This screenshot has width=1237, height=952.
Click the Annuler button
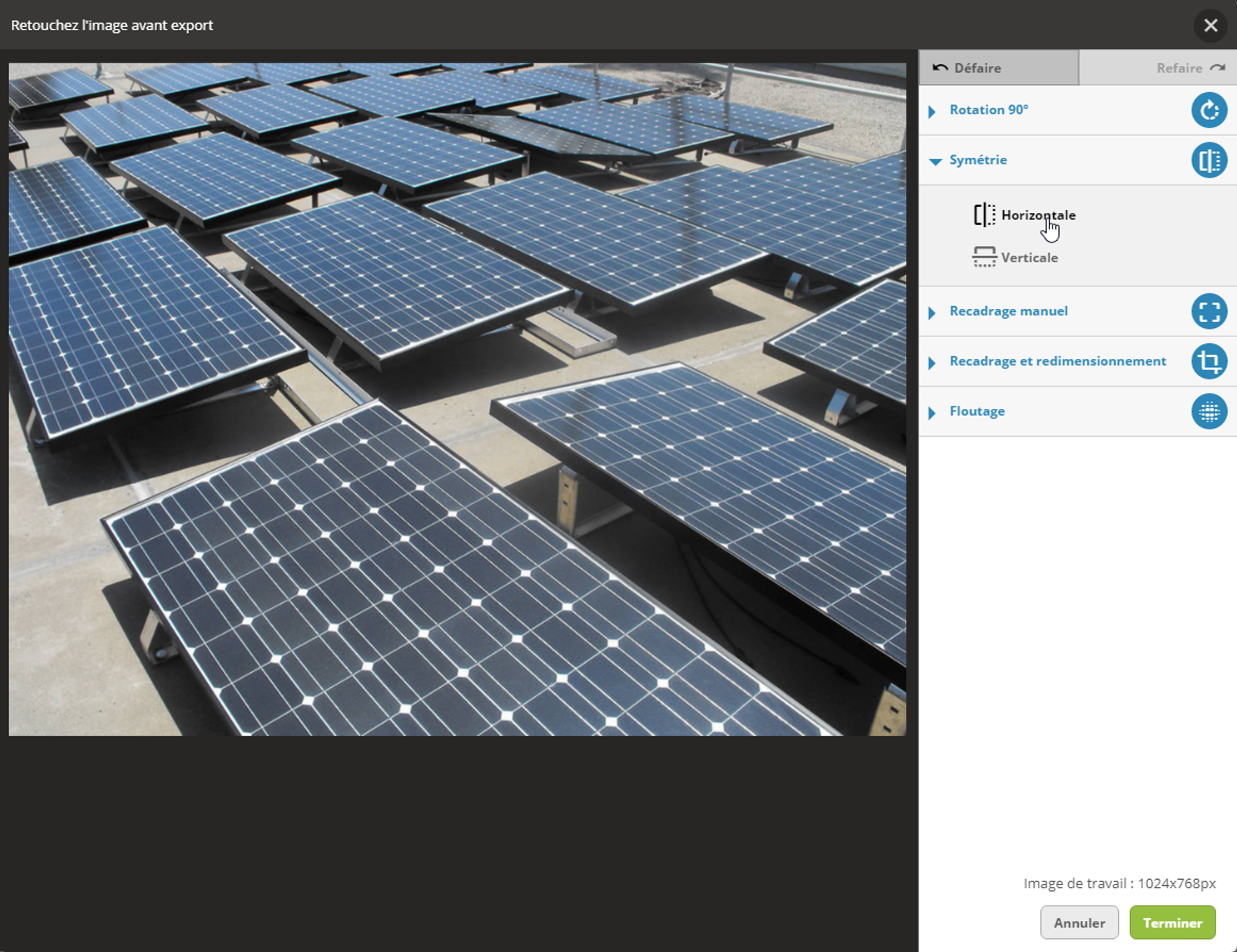click(x=1079, y=922)
